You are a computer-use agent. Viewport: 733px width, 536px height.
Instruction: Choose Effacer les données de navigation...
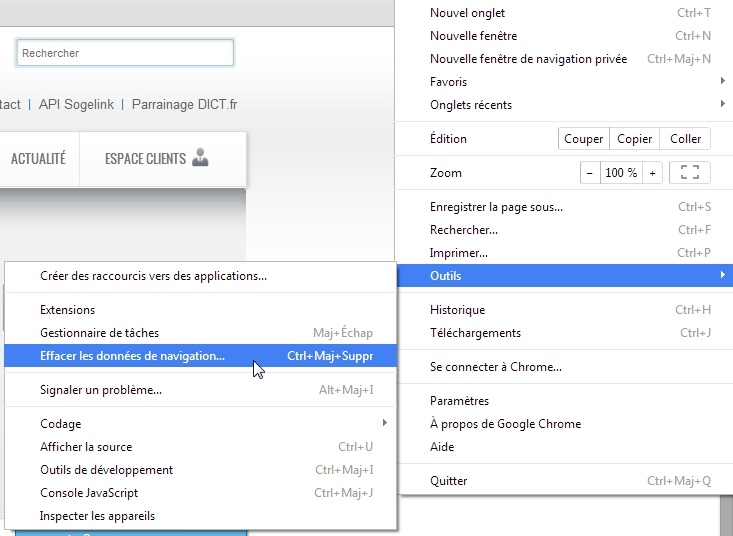(x=201, y=356)
